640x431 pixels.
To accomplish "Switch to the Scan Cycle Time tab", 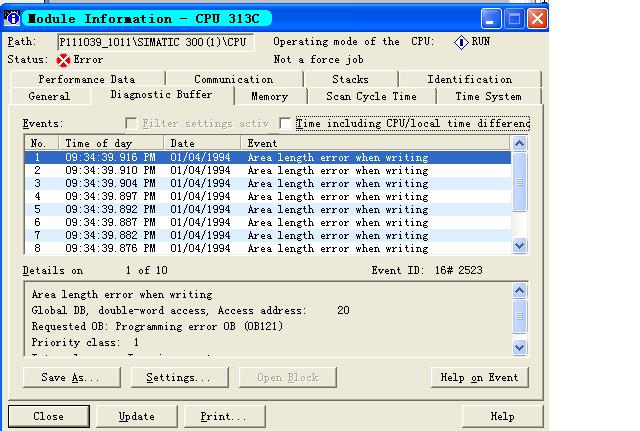I will click(x=371, y=96).
